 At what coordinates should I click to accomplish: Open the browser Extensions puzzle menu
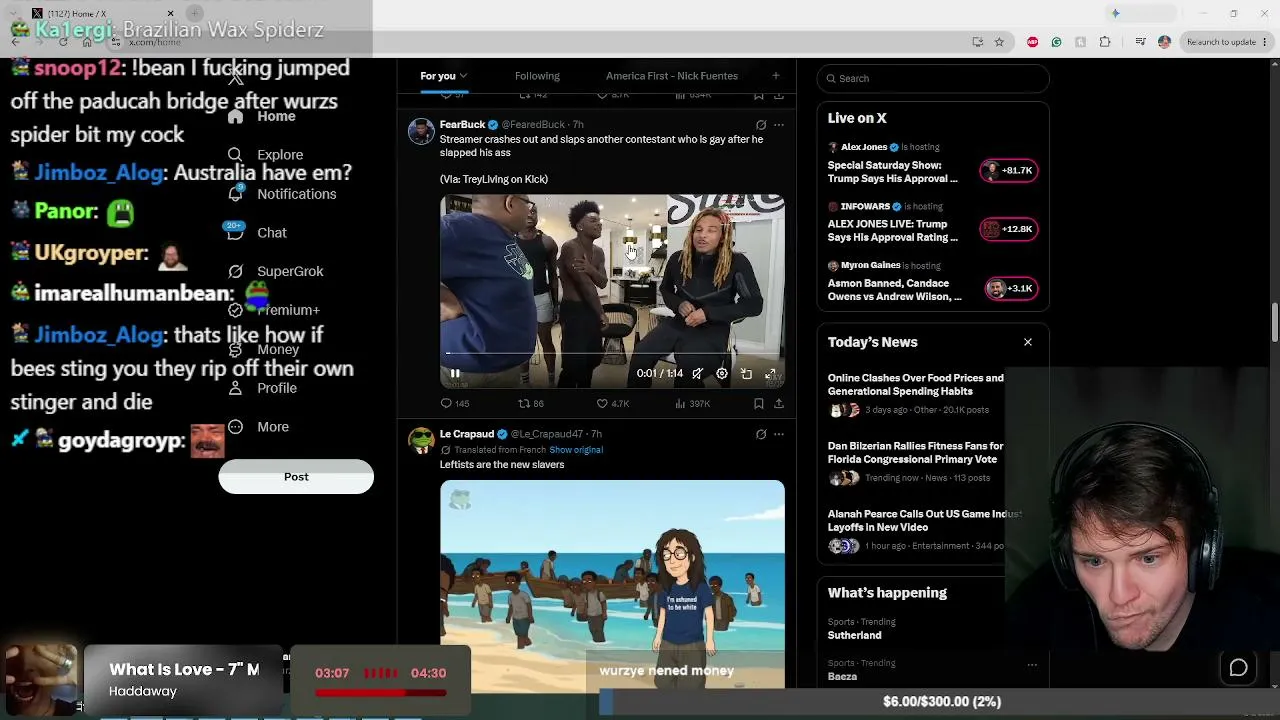(1105, 42)
